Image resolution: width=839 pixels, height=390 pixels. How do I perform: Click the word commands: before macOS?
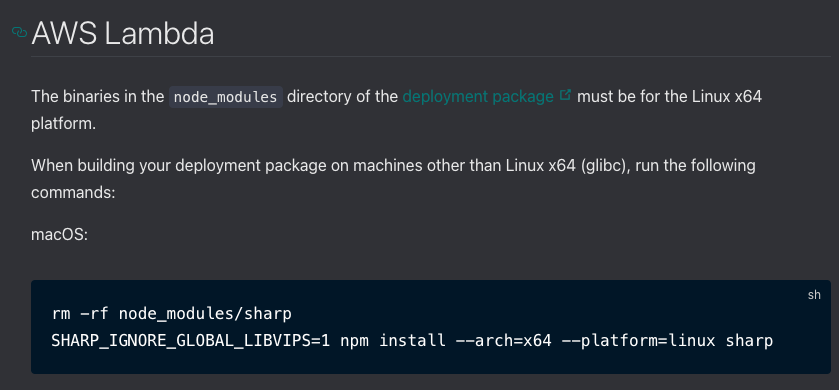click(x=73, y=193)
